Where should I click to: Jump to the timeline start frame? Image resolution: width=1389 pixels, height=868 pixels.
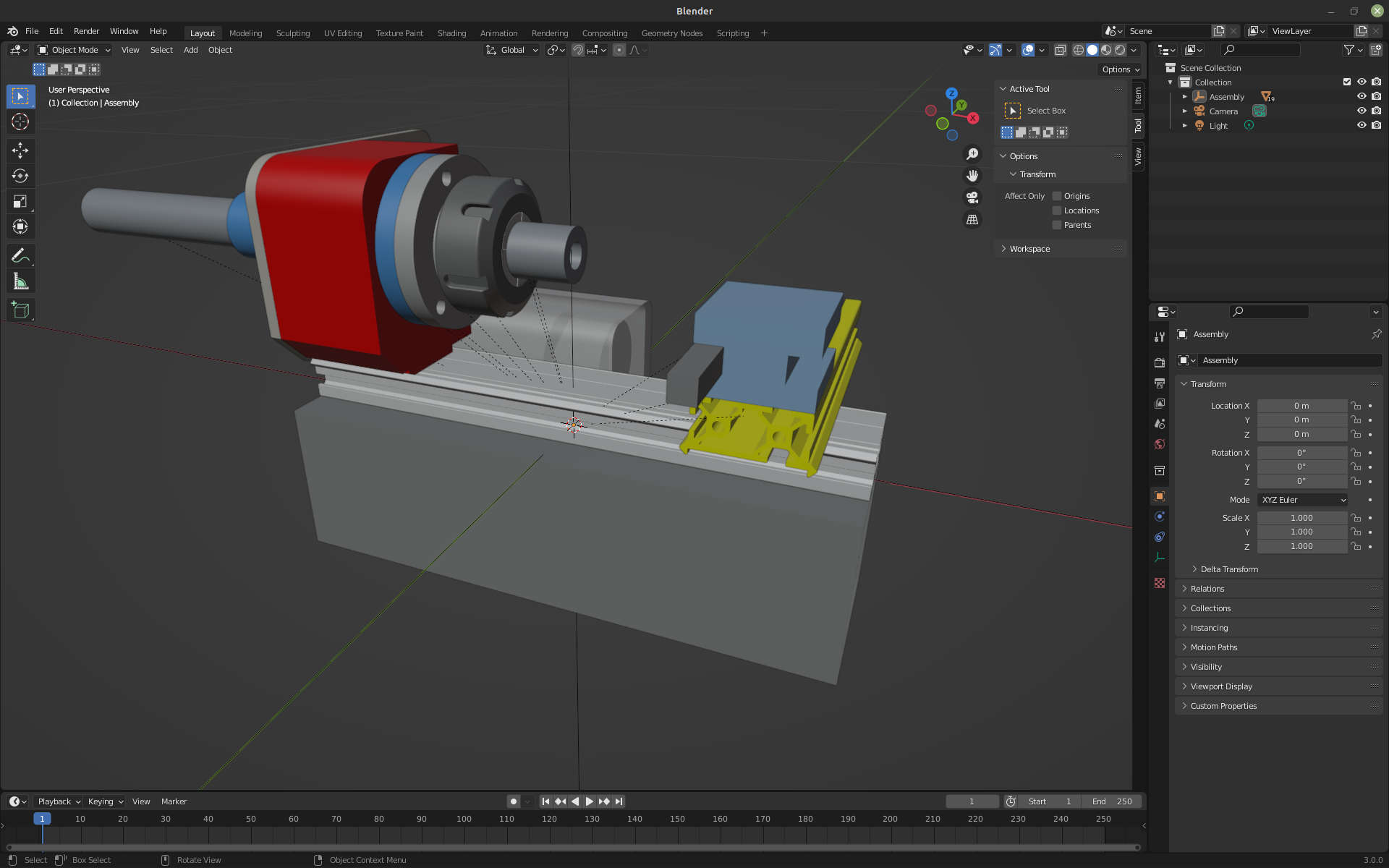(x=546, y=801)
